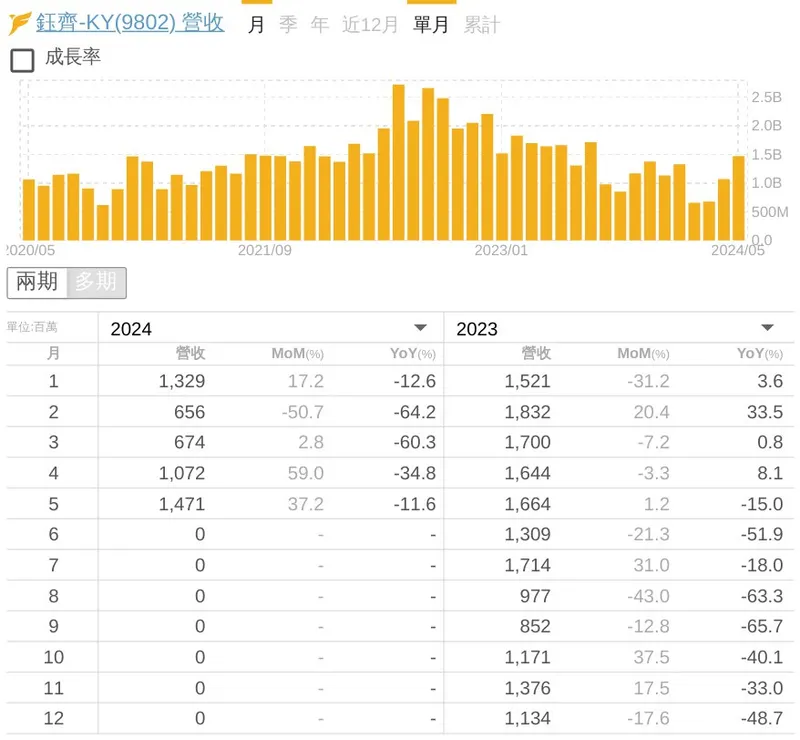Click 2023 revenue value 852
Viewport: 800px width, 740px height.
(x=535, y=627)
